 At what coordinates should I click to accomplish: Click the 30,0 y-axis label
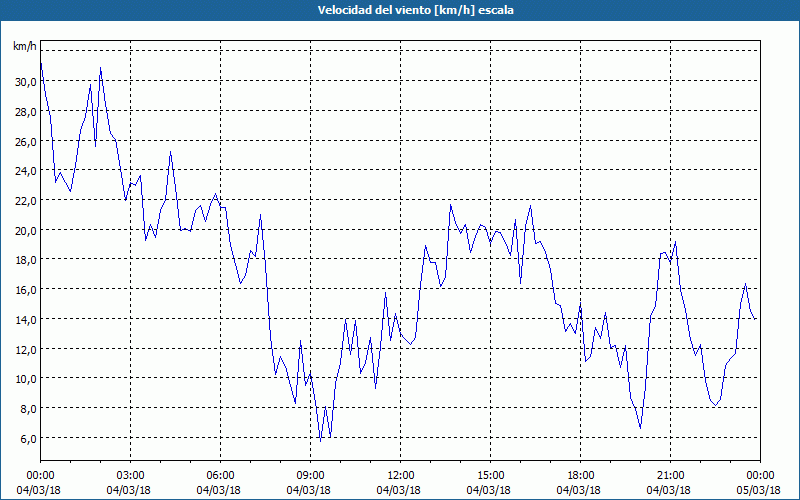tap(26, 82)
